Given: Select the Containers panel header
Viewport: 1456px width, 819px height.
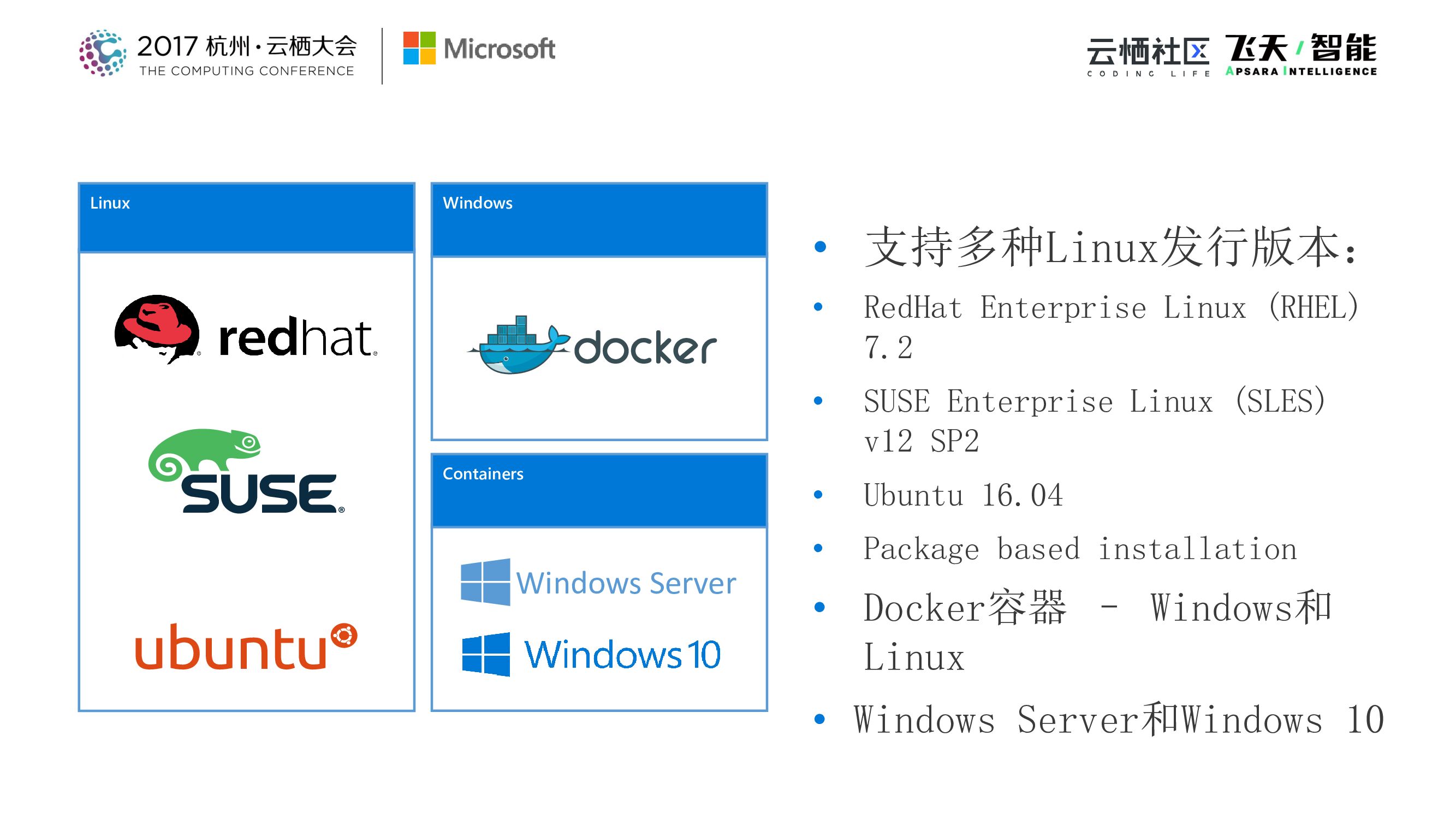Looking at the screenshot, I should (598, 491).
